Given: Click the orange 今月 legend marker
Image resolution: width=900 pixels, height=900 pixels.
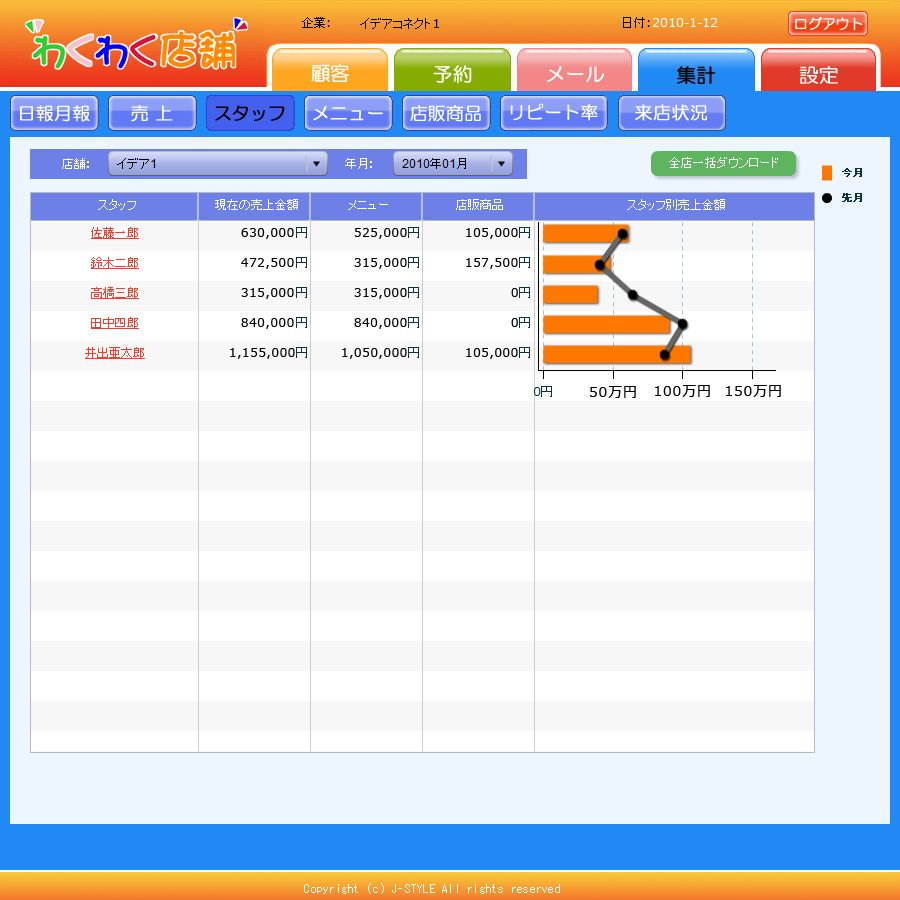Looking at the screenshot, I should click(826, 173).
